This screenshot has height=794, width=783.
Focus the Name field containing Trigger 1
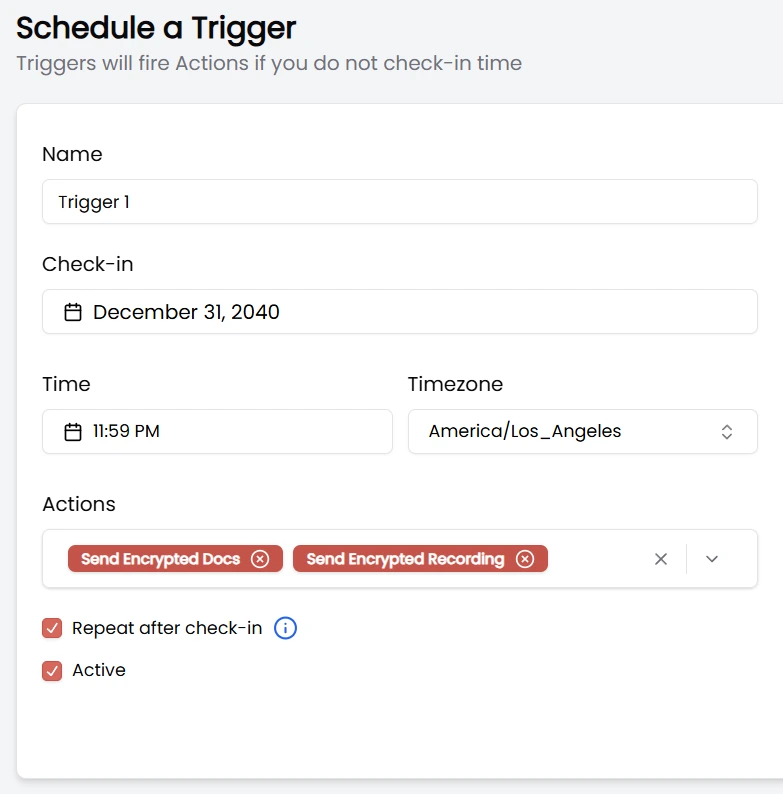[x=400, y=202]
